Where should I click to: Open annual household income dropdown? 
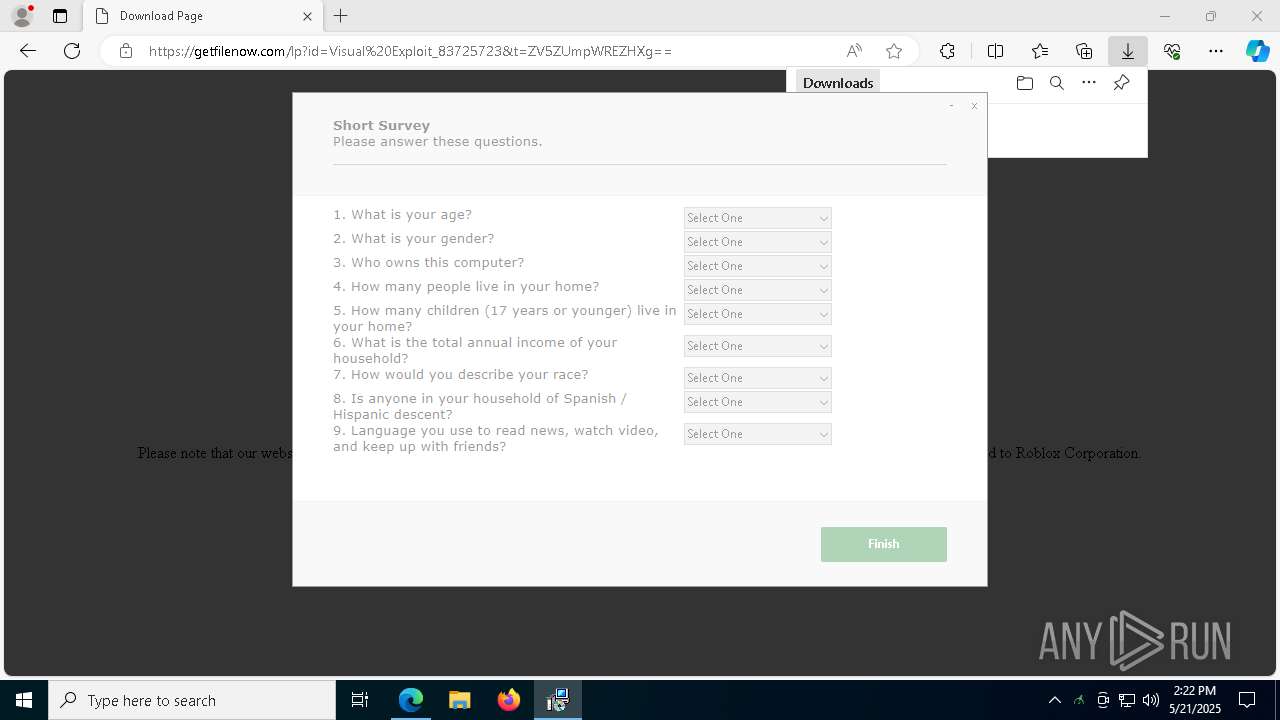757,346
